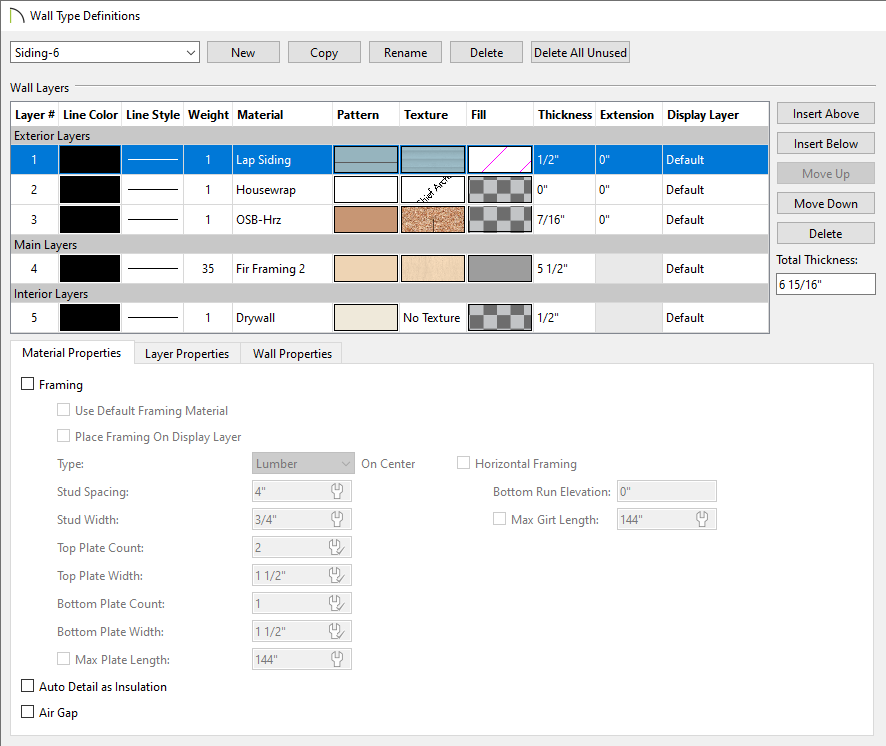Enable the Auto Detail as Insulation checkbox
Image resolution: width=886 pixels, height=746 pixels.
[x=27, y=686]
